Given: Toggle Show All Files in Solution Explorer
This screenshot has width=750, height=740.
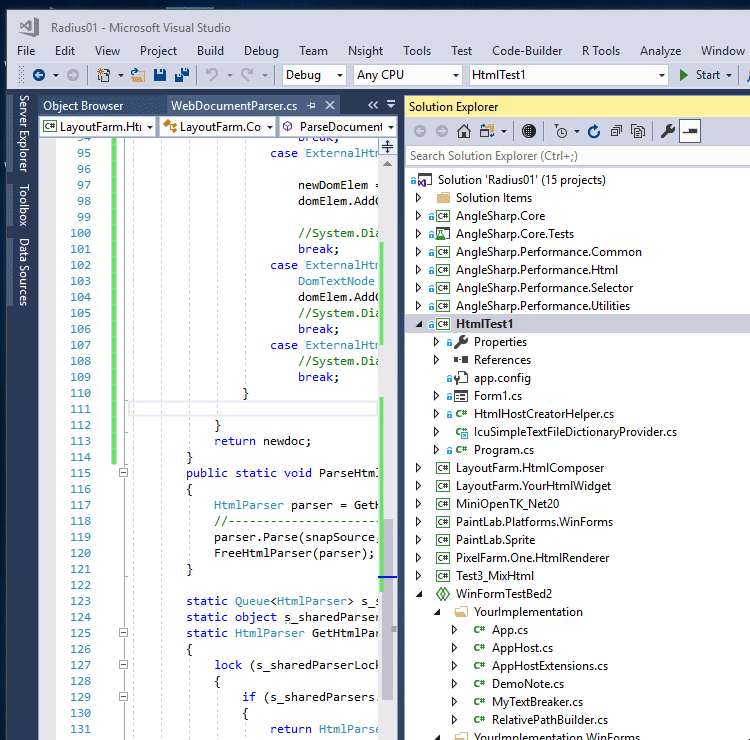Looking at the screenshot, I should 638,131.
